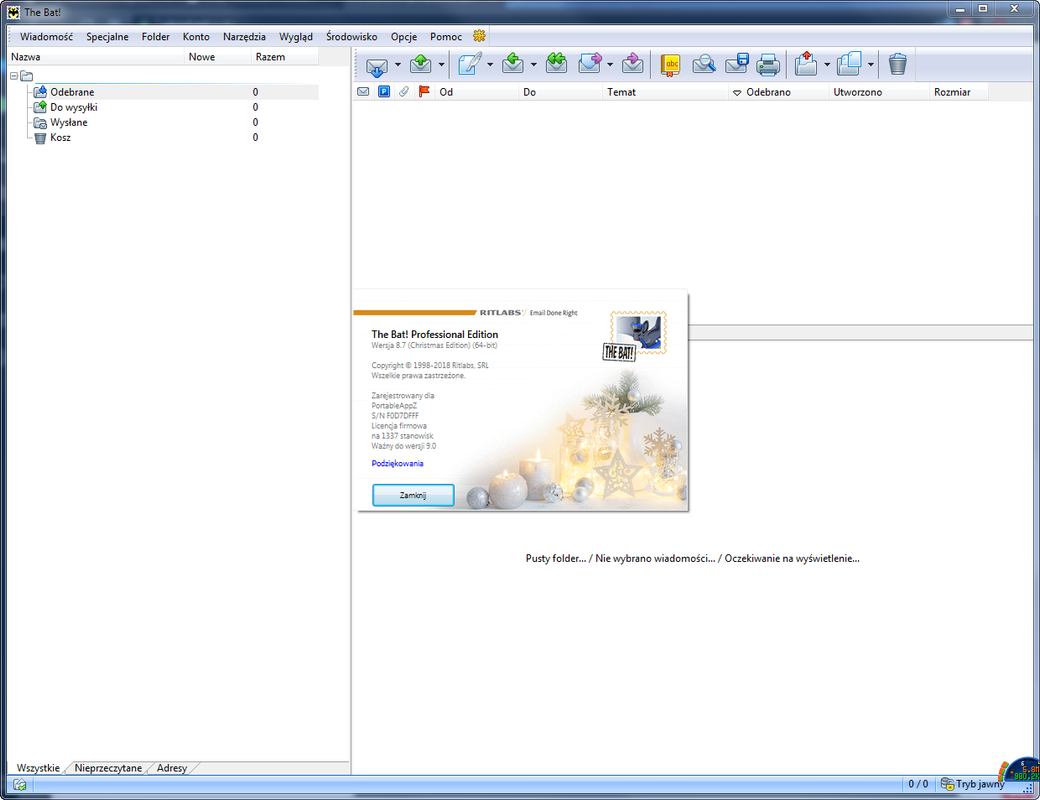The width and height of the screenshot is (1040, 800).
Task: Click the status bar icon at bottom left
Action: point(20,785)
